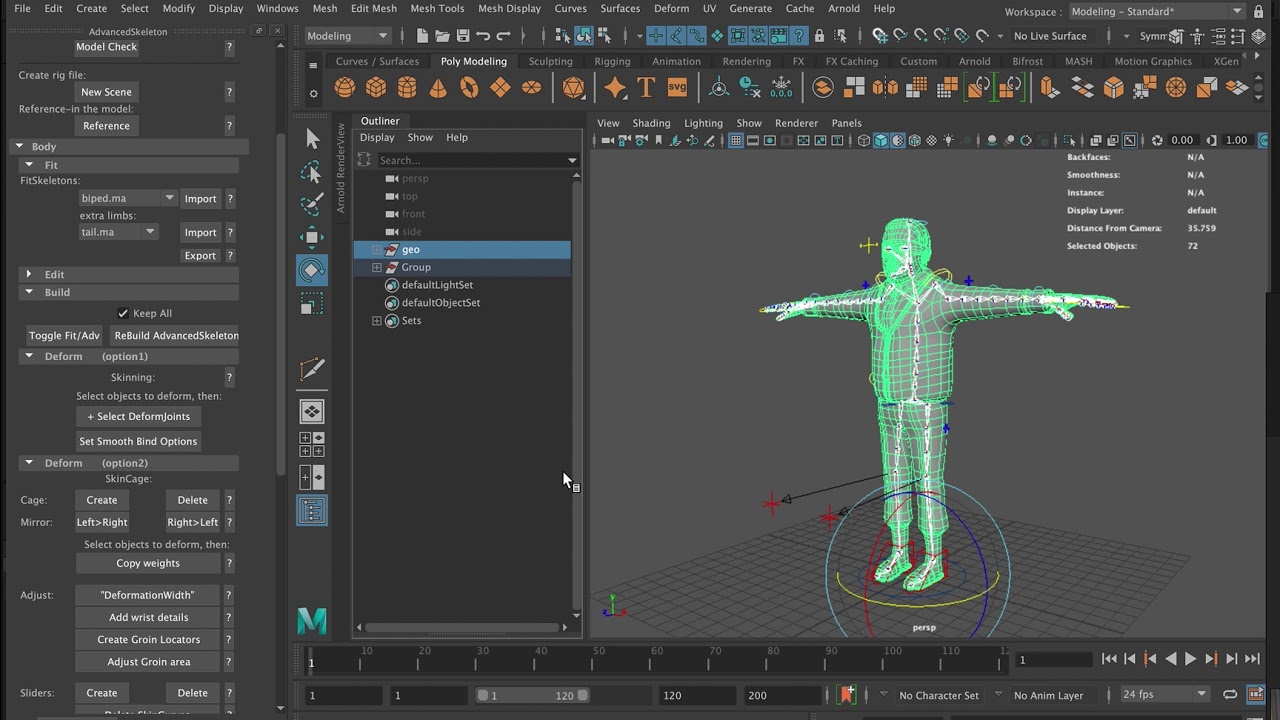Select the arrow Select tool in toolbox
The image size is (1280, 720).
point(312,139)
